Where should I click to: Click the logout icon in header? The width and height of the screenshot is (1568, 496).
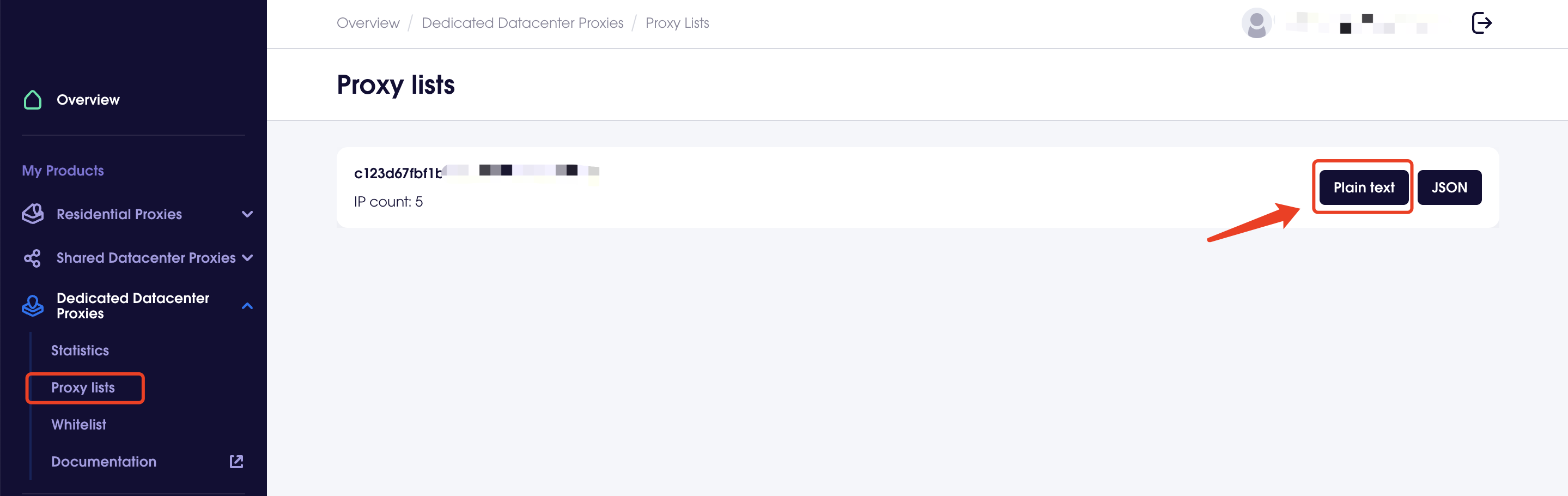pos(1481,23)
